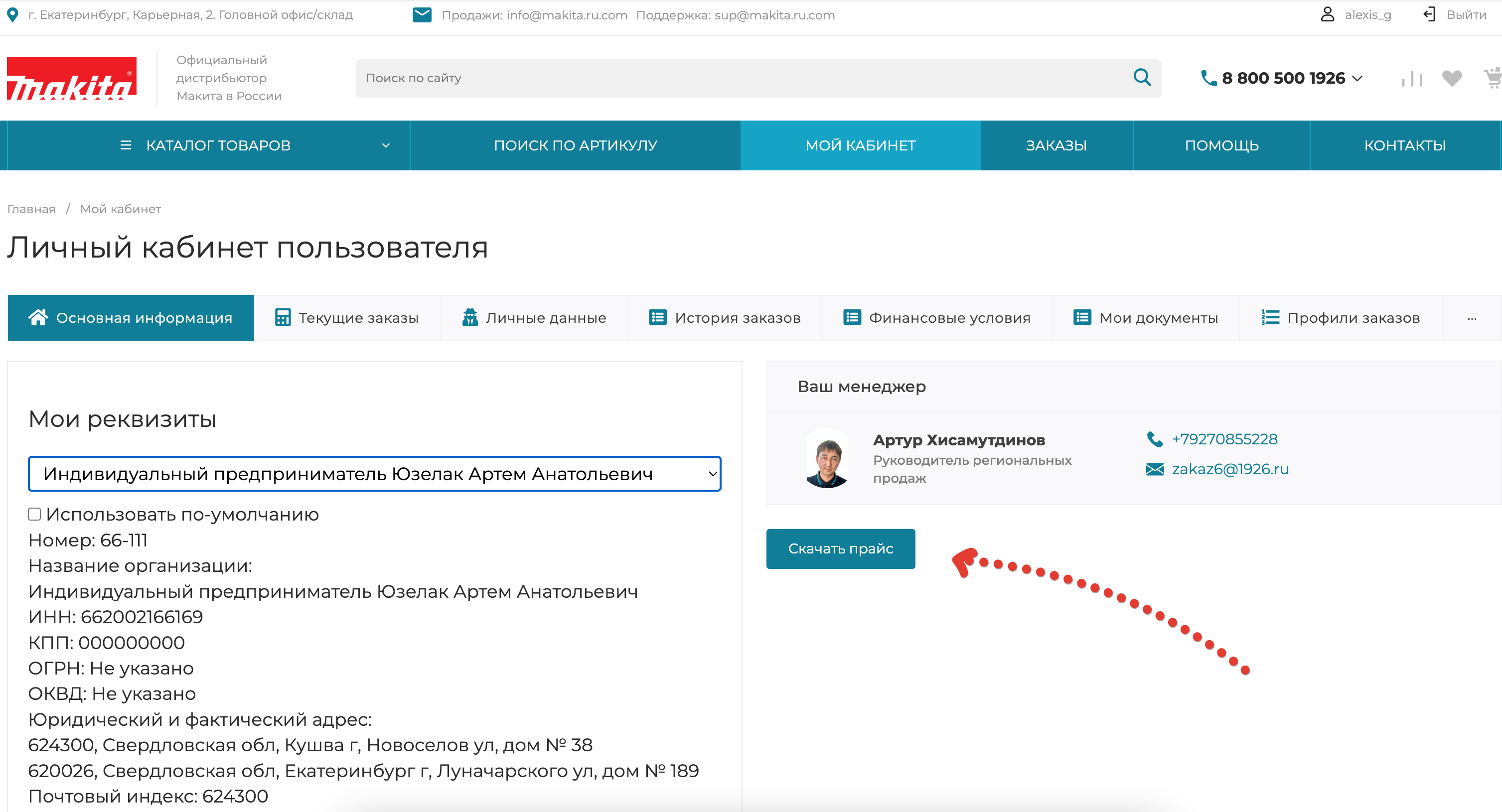1502x812 pixels.
Task: Click the mail envelope icon in header
Action: [x=422, y=14]
